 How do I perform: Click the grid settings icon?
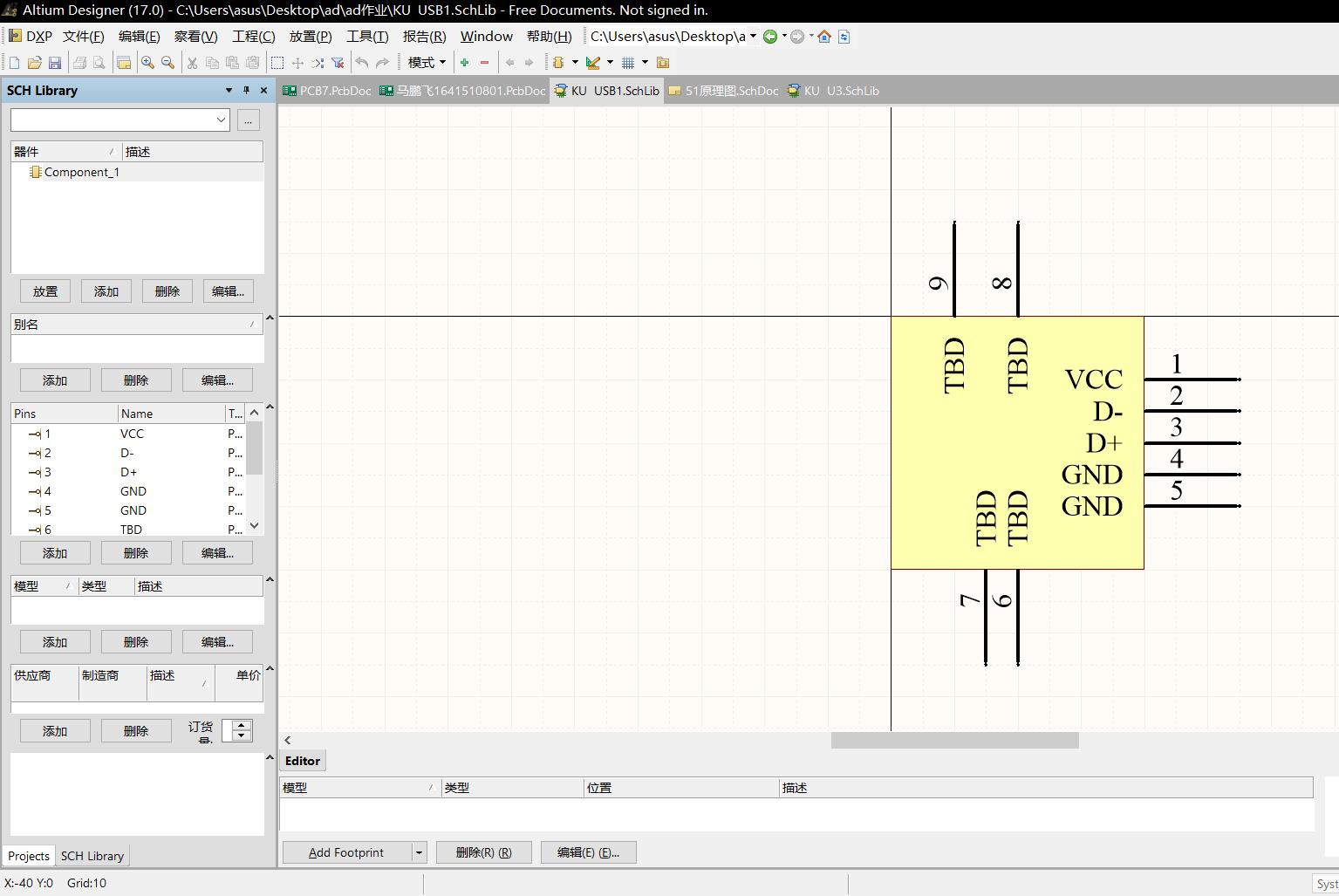point(628,63)
